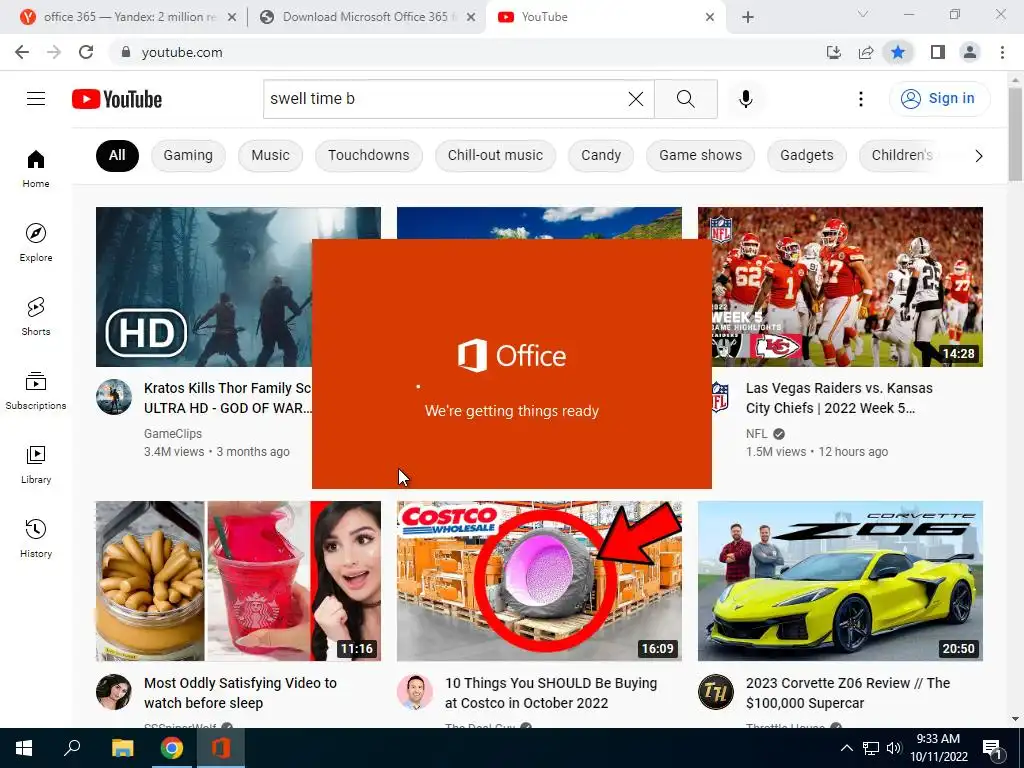Select the Music filter chip
The image size is (1024, 768).
tap(270, 155)
